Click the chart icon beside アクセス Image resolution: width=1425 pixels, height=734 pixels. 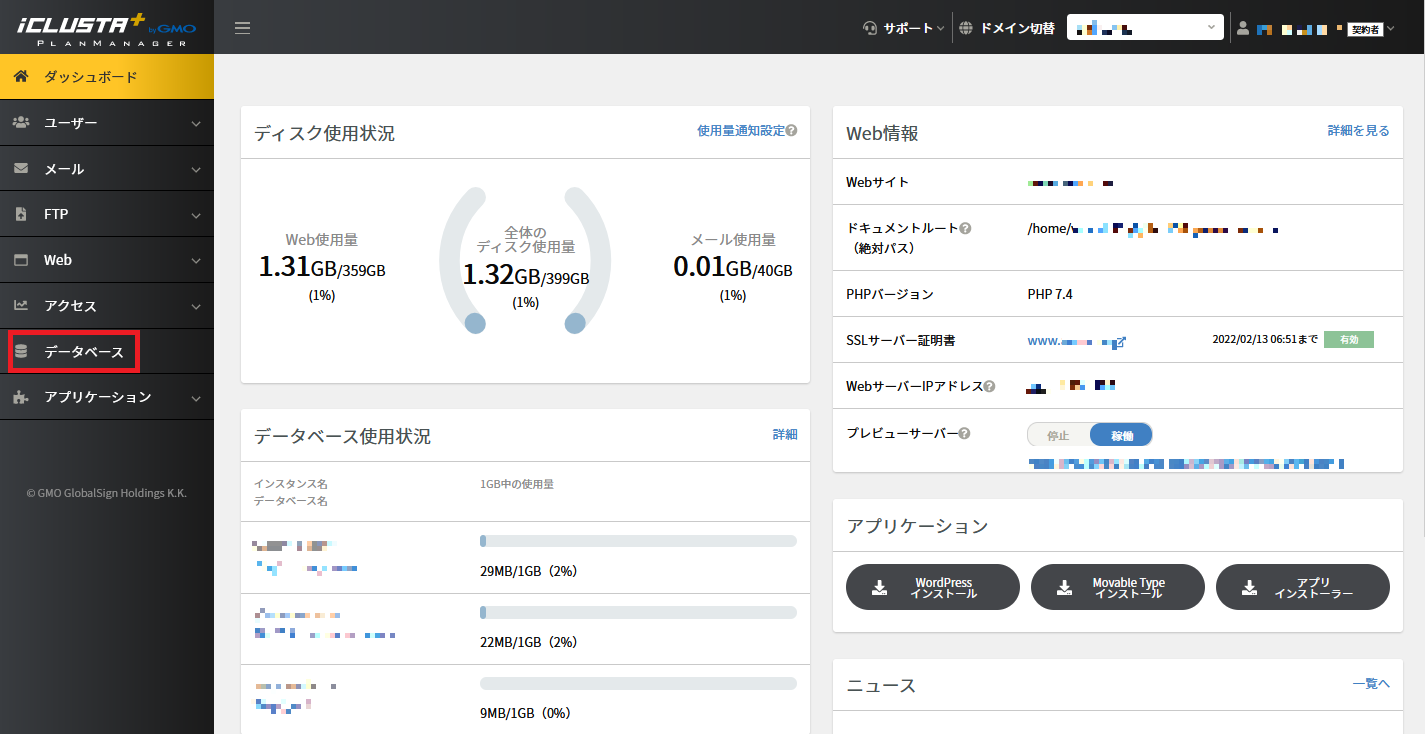point(21,305)
